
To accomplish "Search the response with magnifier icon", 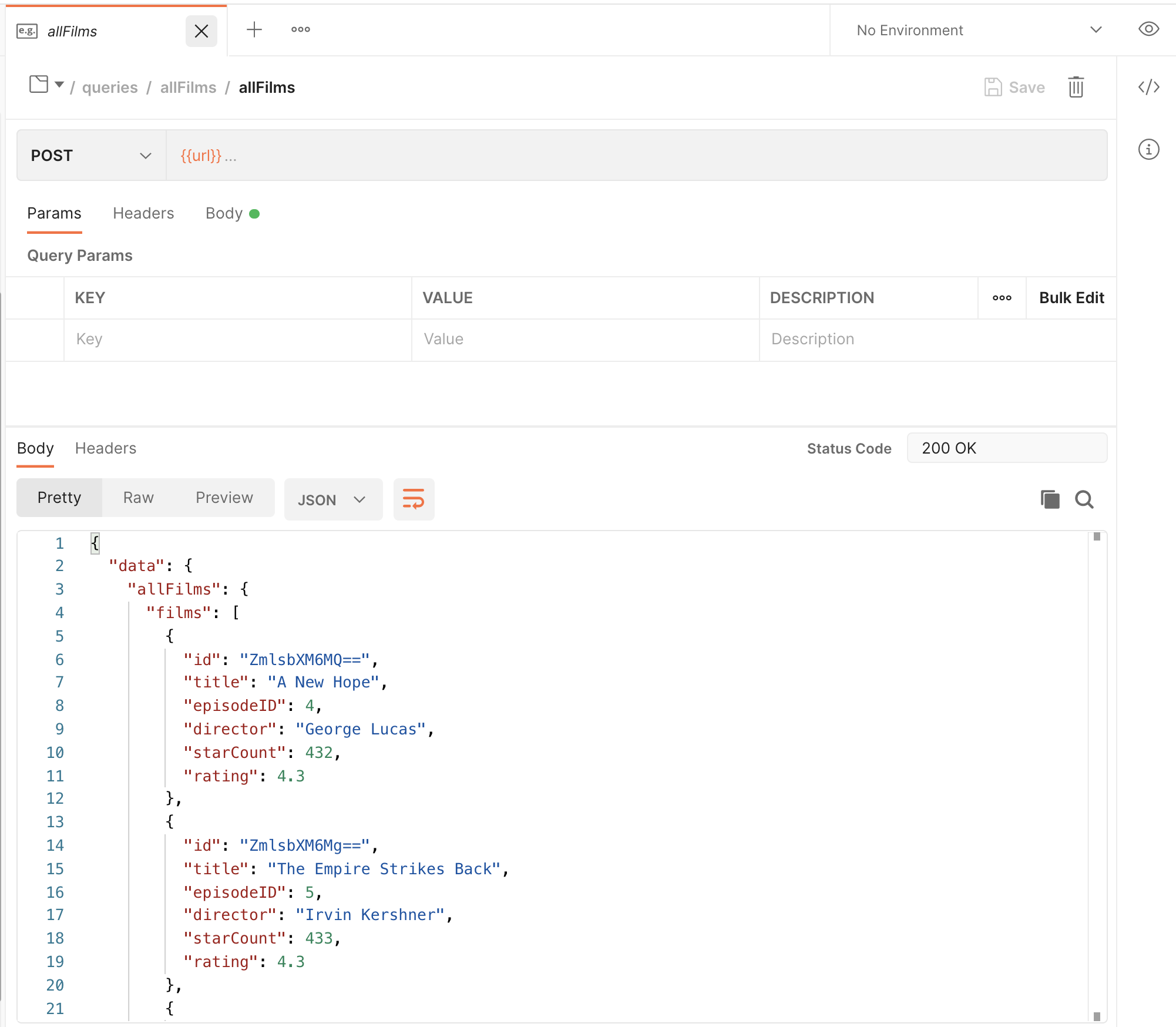I will pos(1084,499).
